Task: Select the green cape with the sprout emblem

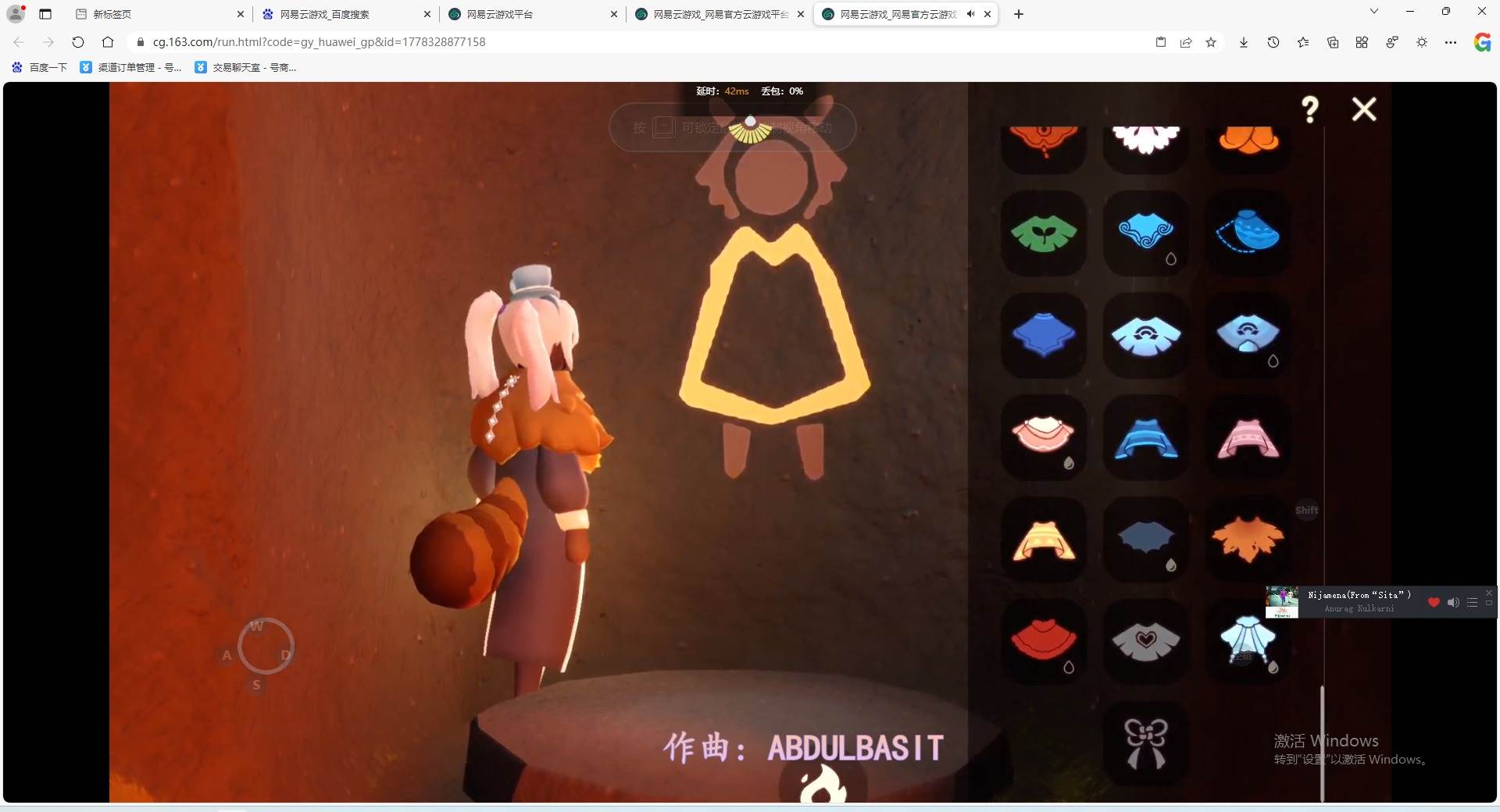Action: (x=1044, y=233)
